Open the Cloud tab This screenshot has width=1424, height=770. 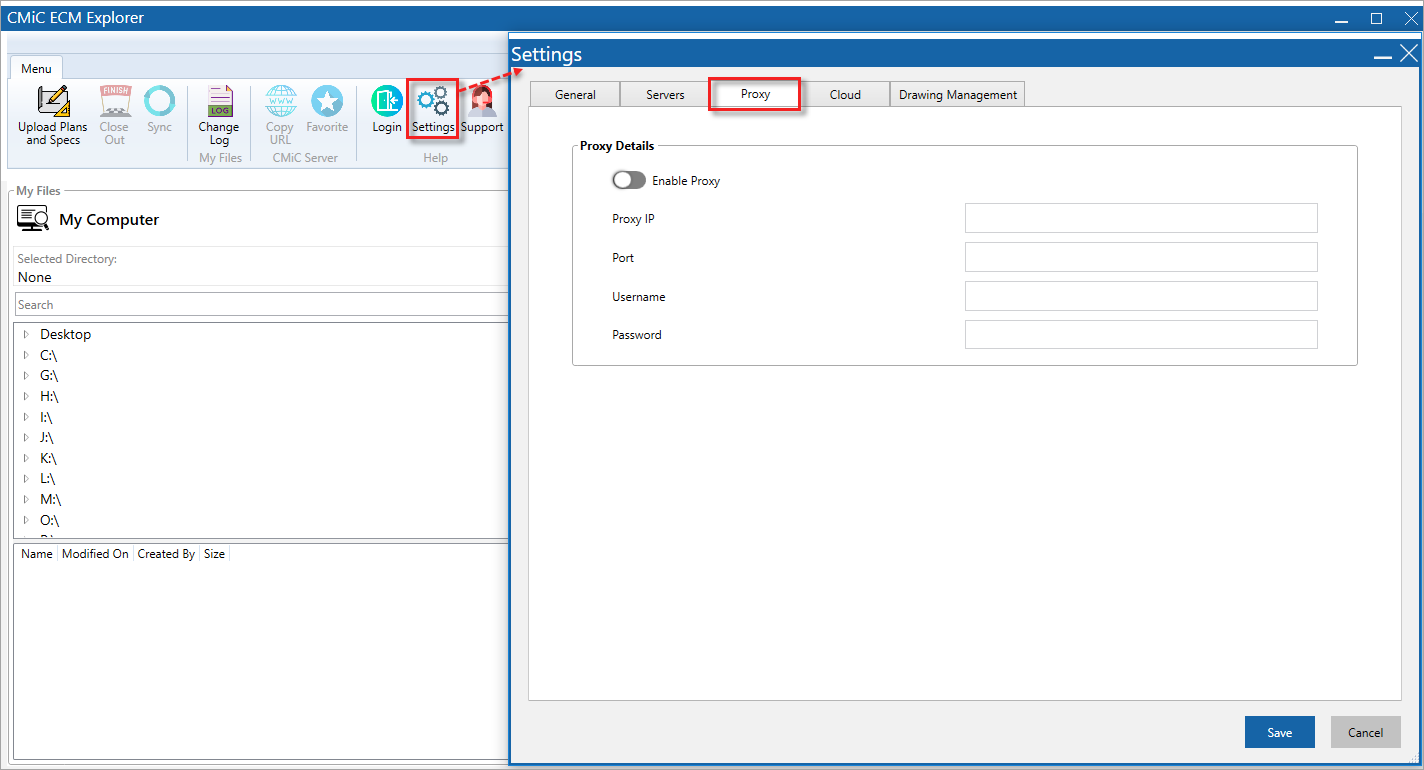(845, 94)
